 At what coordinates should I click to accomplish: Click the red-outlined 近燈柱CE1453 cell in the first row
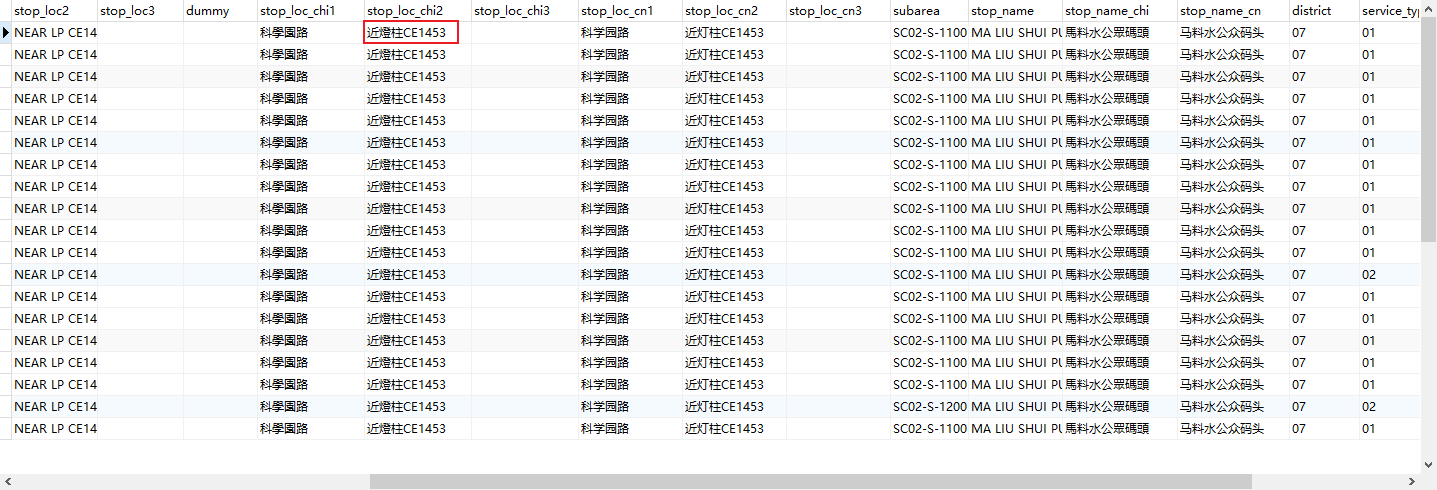pos(411,33)
